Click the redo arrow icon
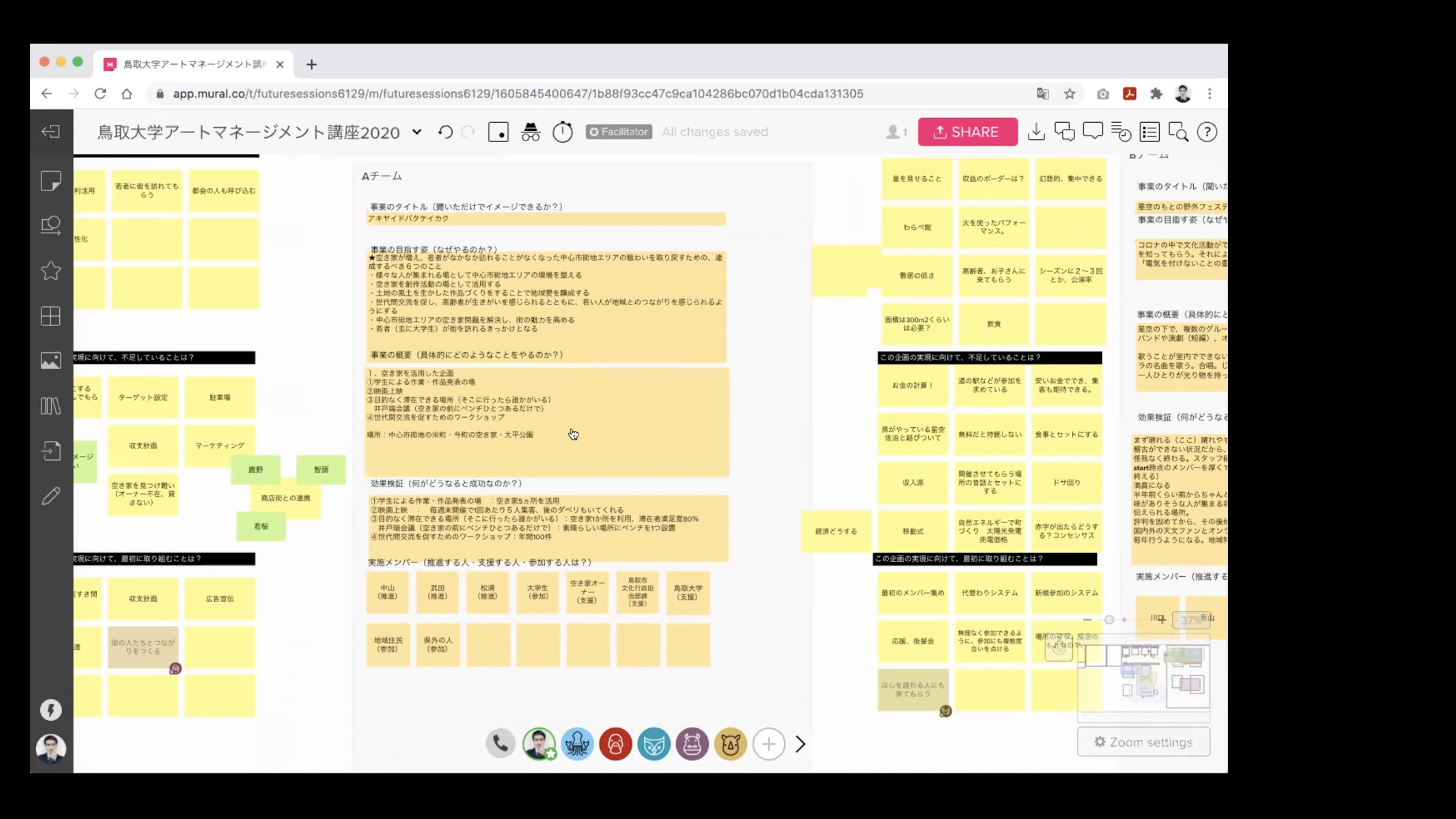The height and width of the screenshot is (819, 1456). click(468, 132)
